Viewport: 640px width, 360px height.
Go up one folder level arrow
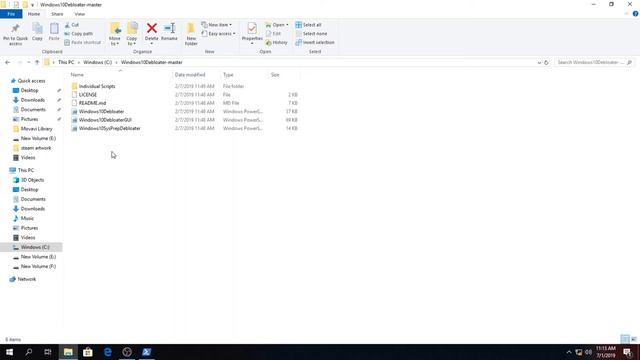(x=37, y=62)
